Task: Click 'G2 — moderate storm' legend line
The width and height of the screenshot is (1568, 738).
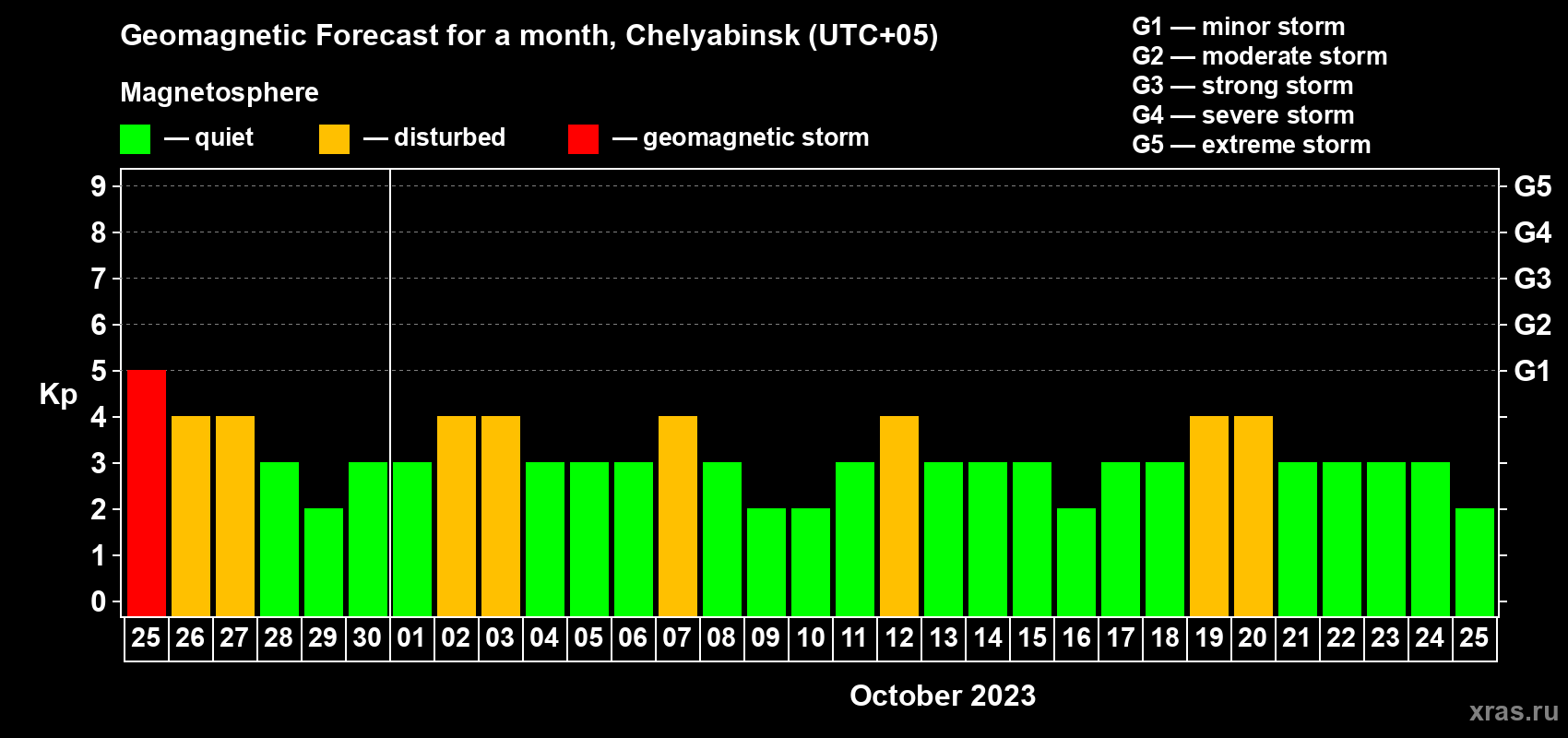Action: (x=1259, y=56)
